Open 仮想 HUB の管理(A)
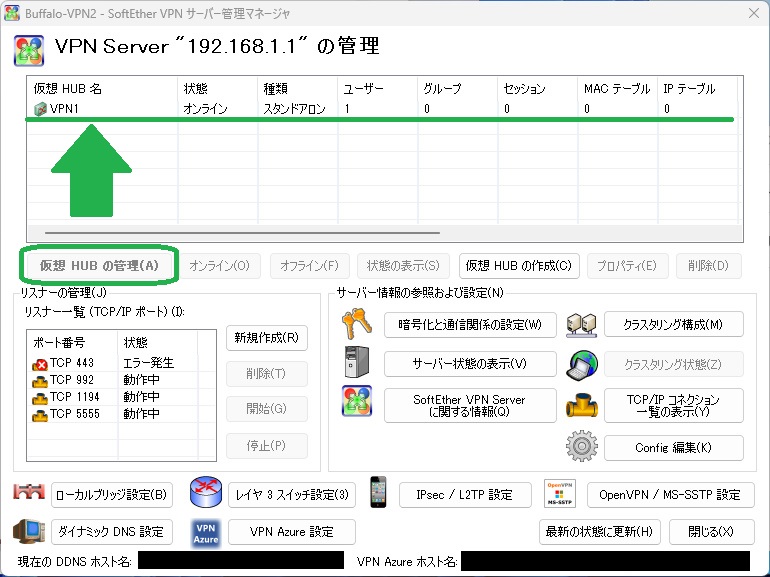Screen dimensions: 770x577 (99, 266)
